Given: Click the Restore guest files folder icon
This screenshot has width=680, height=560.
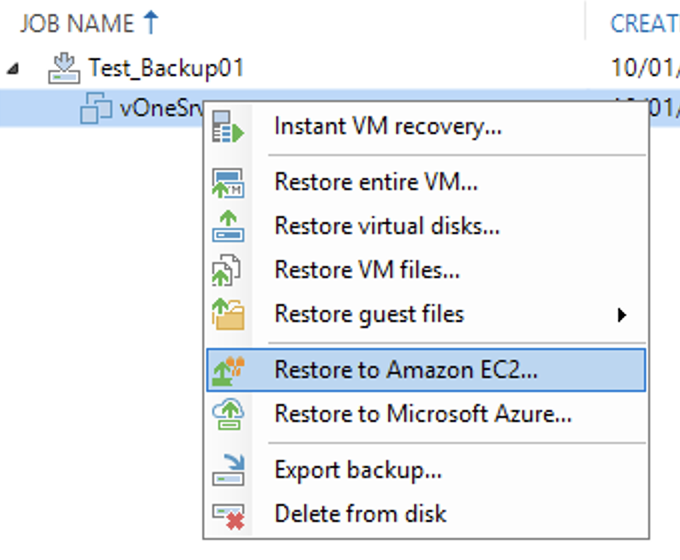Looking at the screenshot, I should 228,314.
